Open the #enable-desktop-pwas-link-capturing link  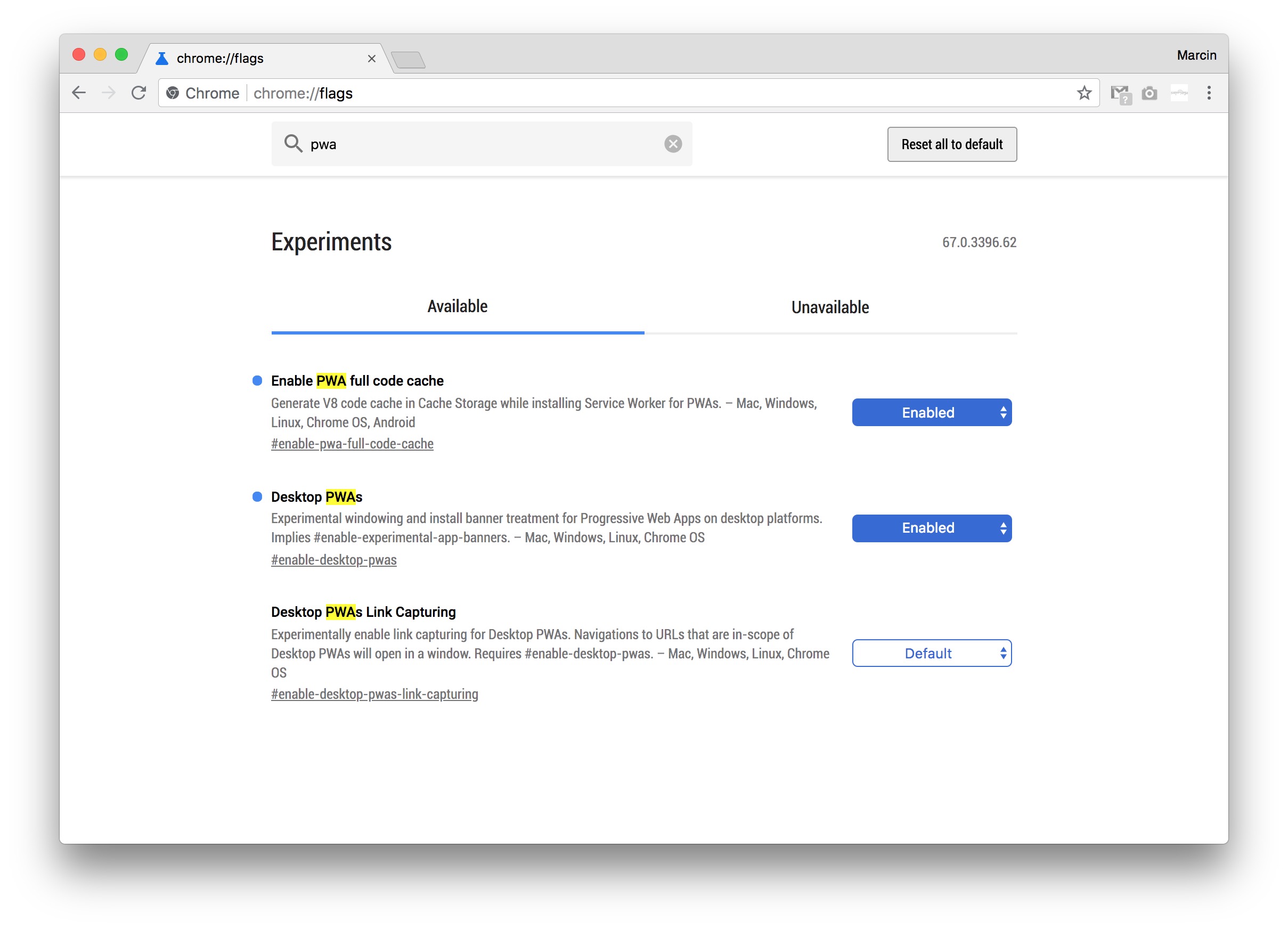click(374, 694)
